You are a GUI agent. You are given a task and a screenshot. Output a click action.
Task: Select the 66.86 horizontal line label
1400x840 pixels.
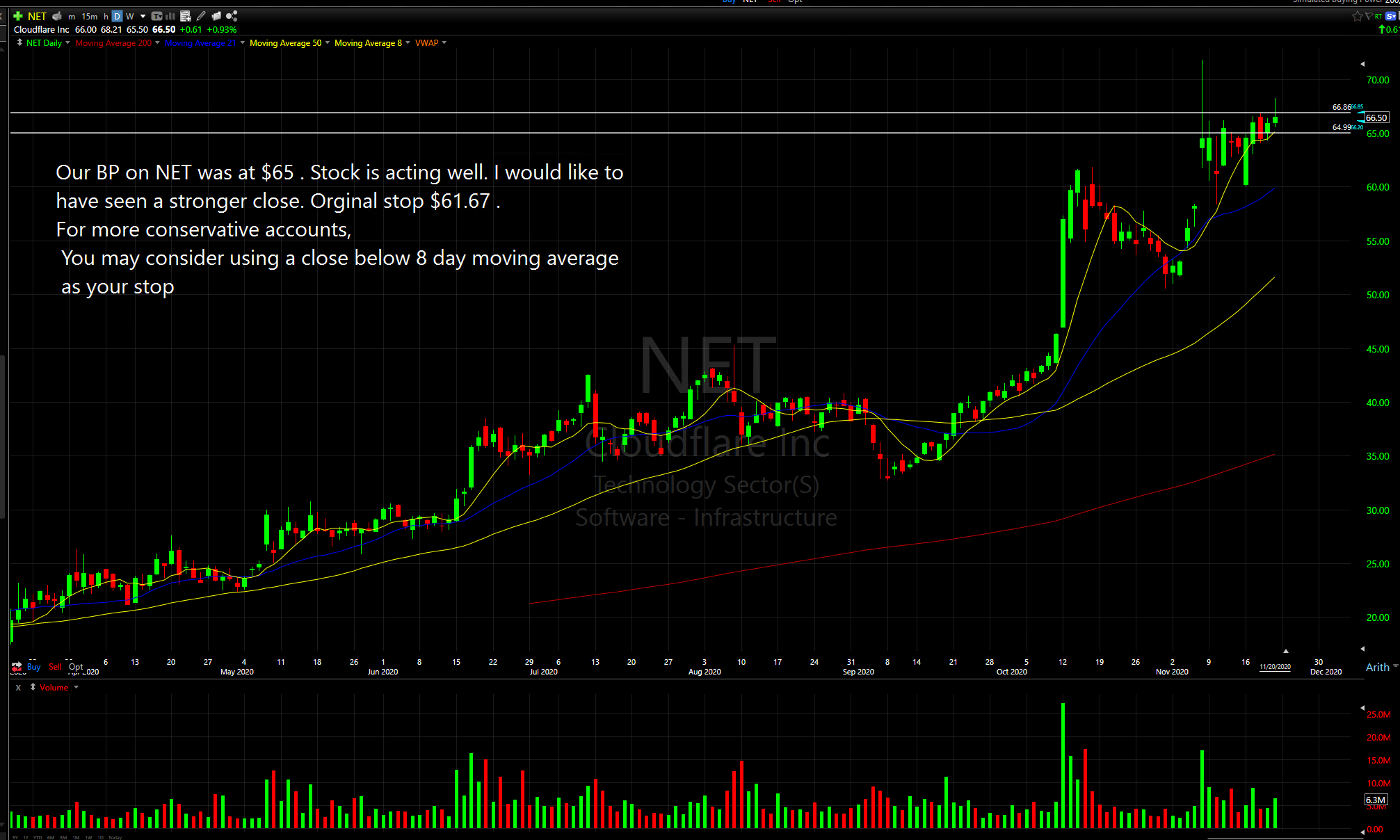(x=1342, y=107)
